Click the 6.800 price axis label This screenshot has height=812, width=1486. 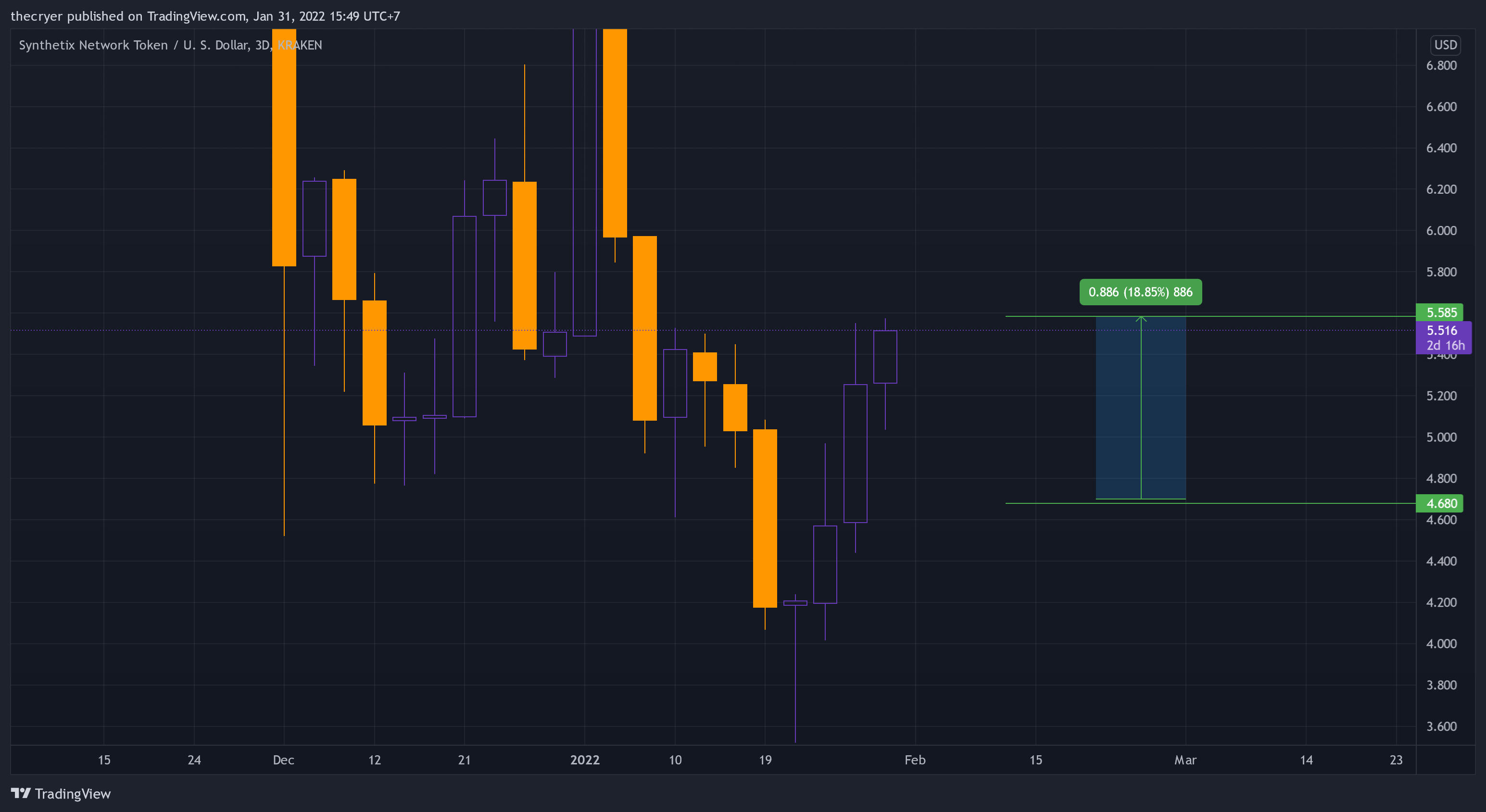click(1441, 66)
